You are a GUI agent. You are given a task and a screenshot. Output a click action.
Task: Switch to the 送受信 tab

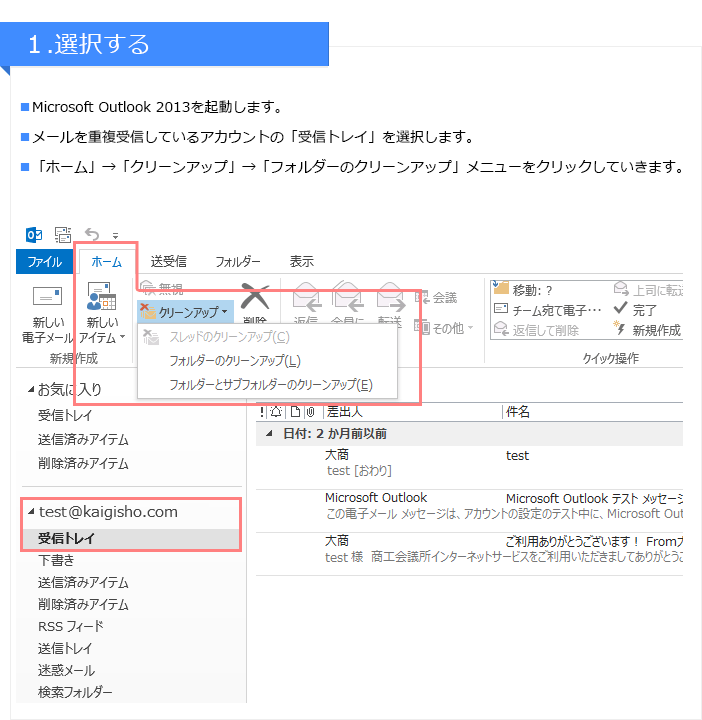pos(168,262)
